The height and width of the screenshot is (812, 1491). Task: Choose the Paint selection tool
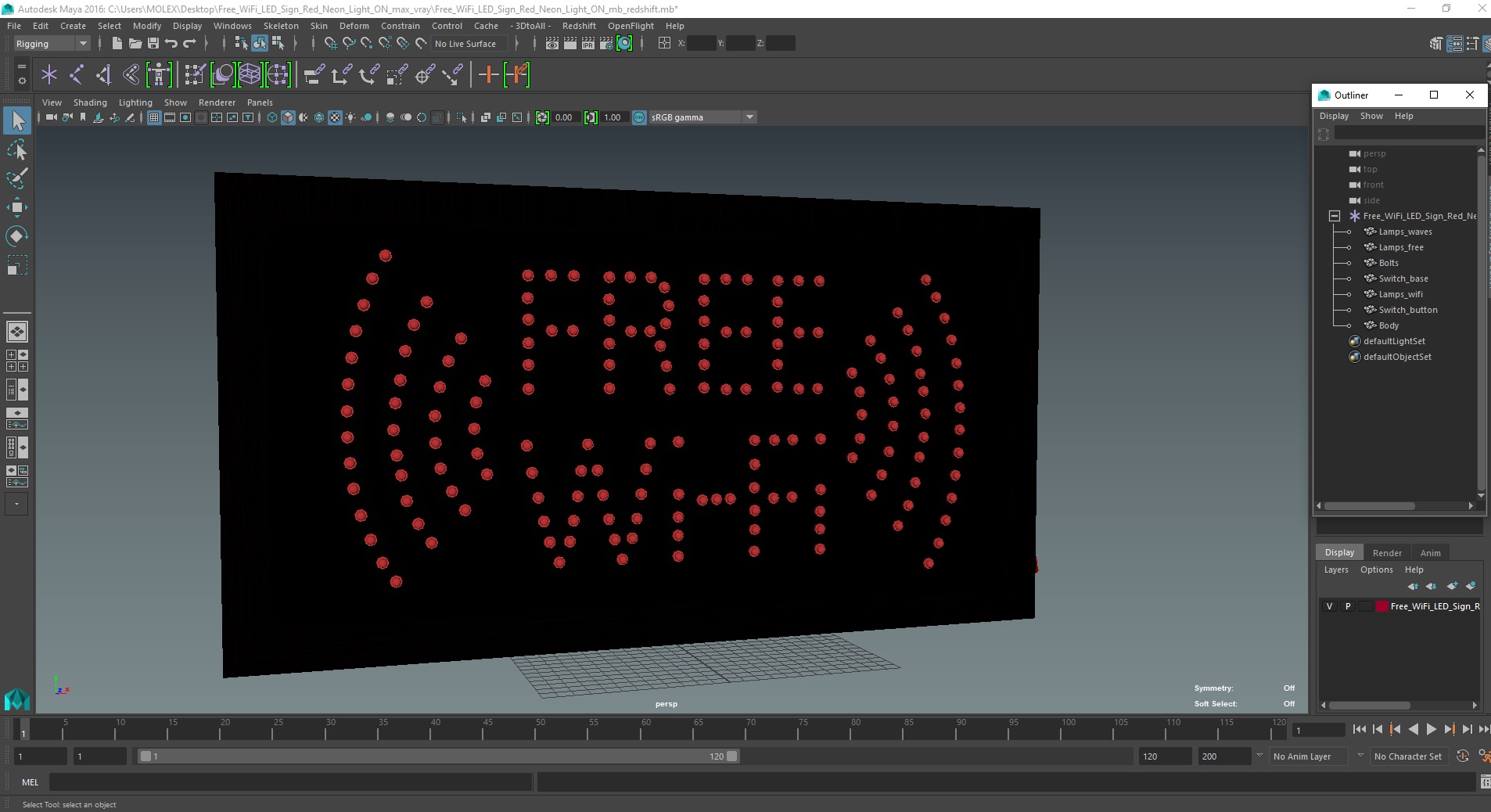(17, 178)
